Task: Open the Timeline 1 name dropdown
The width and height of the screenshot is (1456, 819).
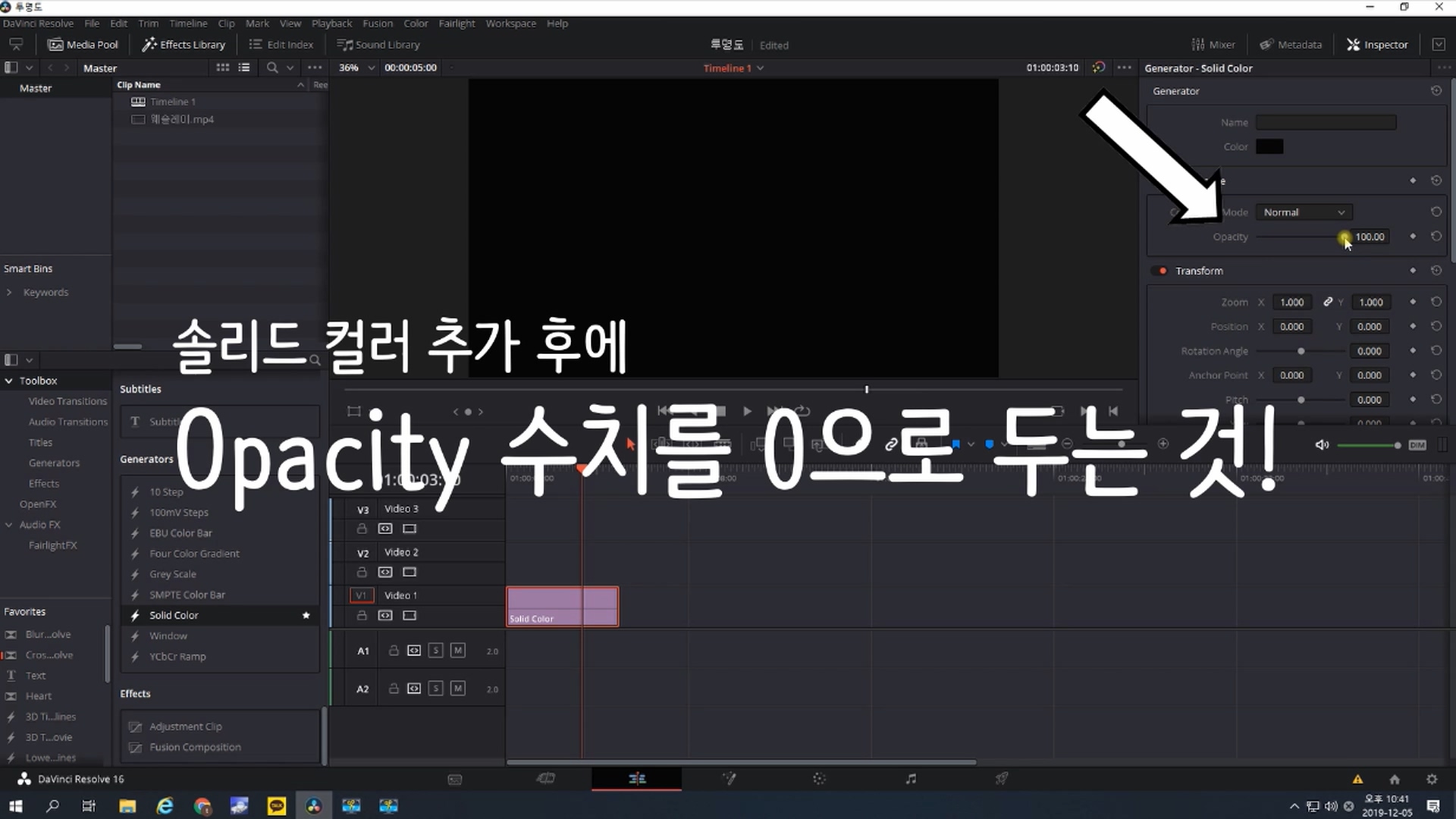Action: click(733, 68)
